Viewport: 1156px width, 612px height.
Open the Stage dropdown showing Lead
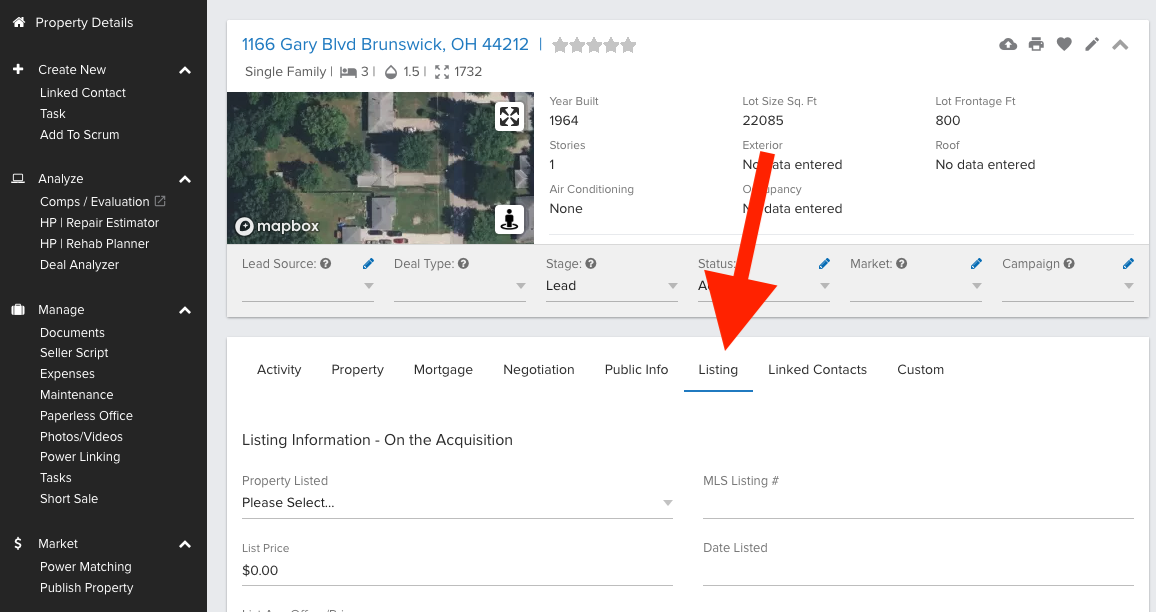(611, 286)
